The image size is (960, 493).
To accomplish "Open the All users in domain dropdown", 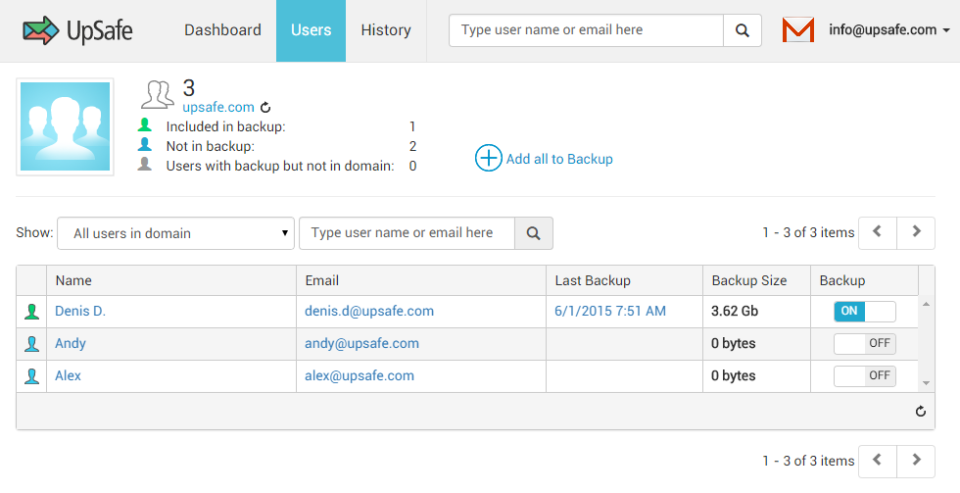I will click(x=176, y=233).
